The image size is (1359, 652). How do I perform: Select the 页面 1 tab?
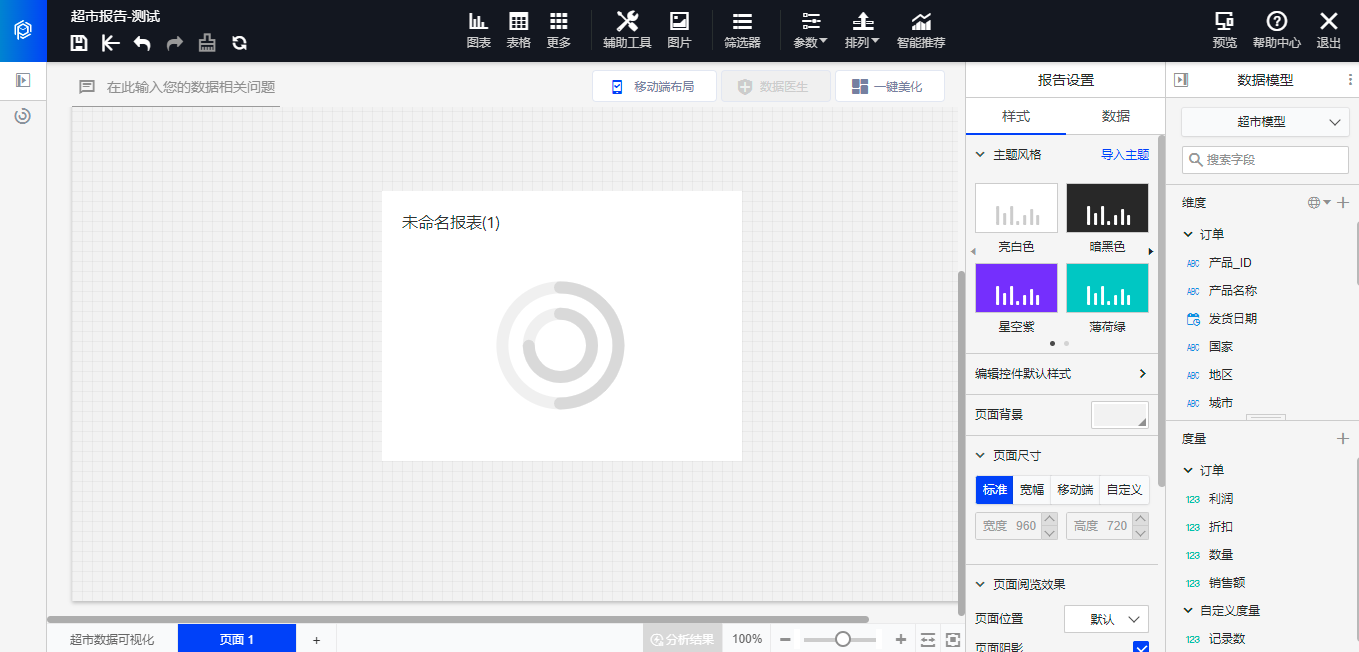coord(237,639)
